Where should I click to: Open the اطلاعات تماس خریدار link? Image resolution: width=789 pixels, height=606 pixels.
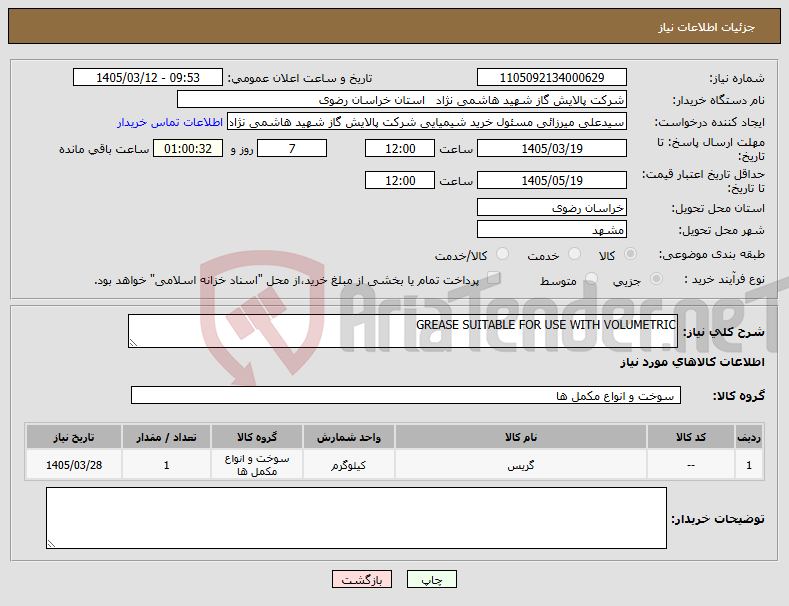coord(170,122)
